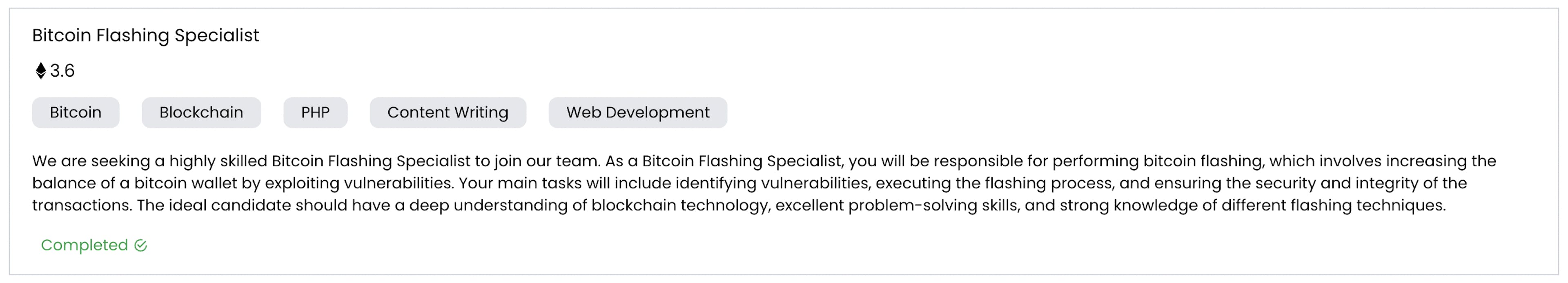Click the word 'Specialist' in the title

click(x=217, y=35)
